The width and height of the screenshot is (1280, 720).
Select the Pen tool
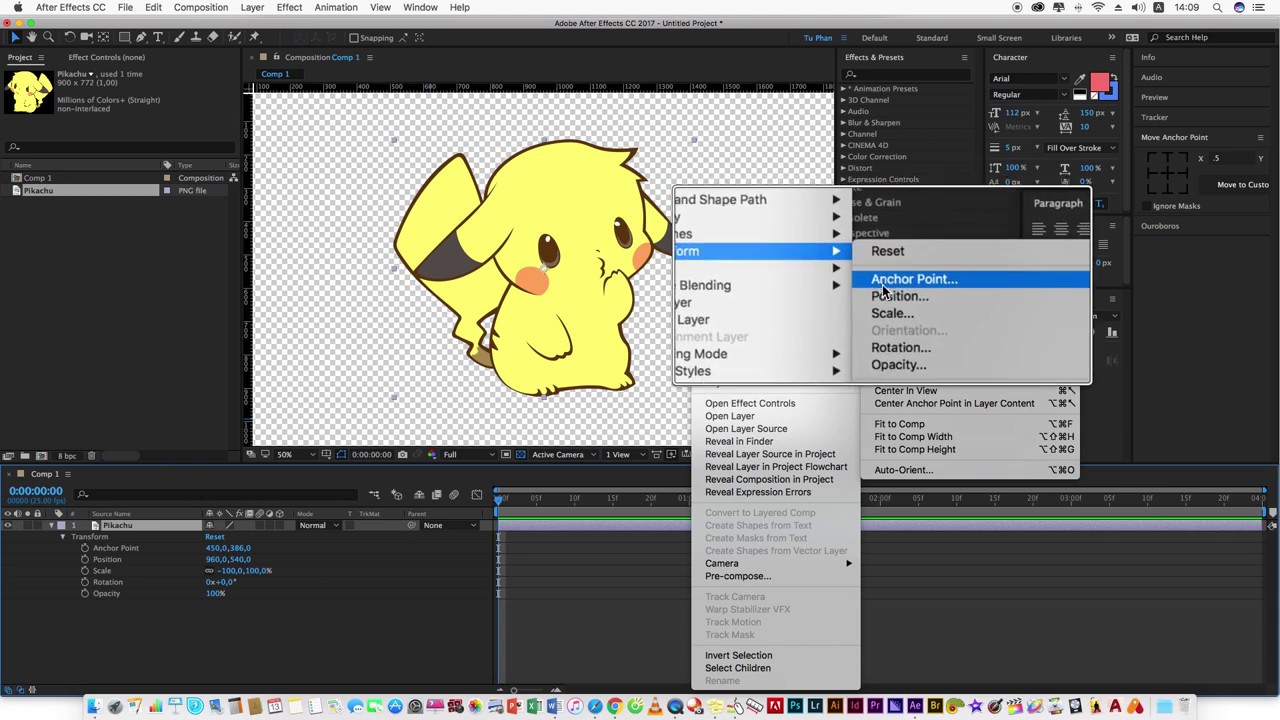click(x=141, y=37)
